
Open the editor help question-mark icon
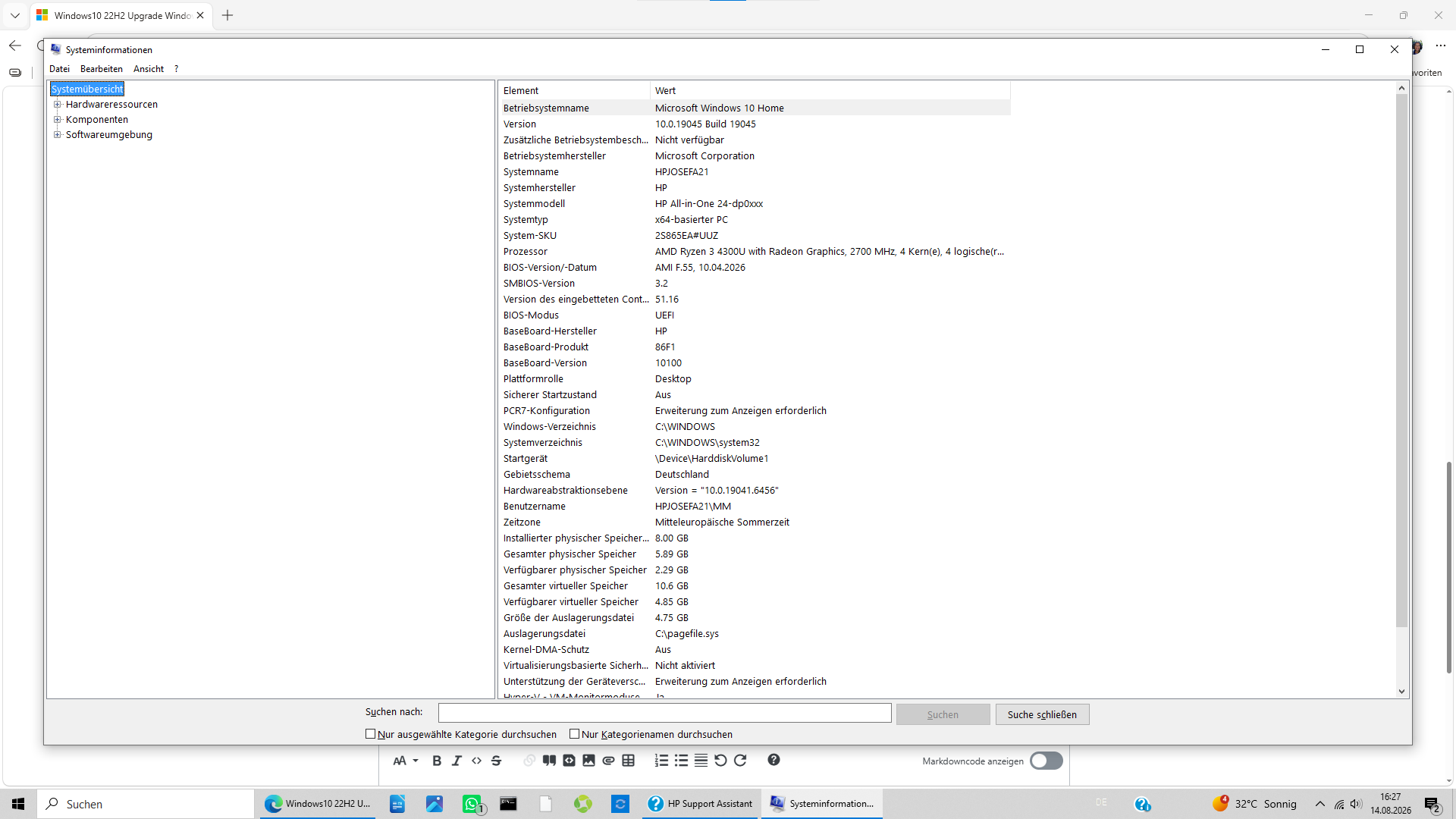point(773,760)
